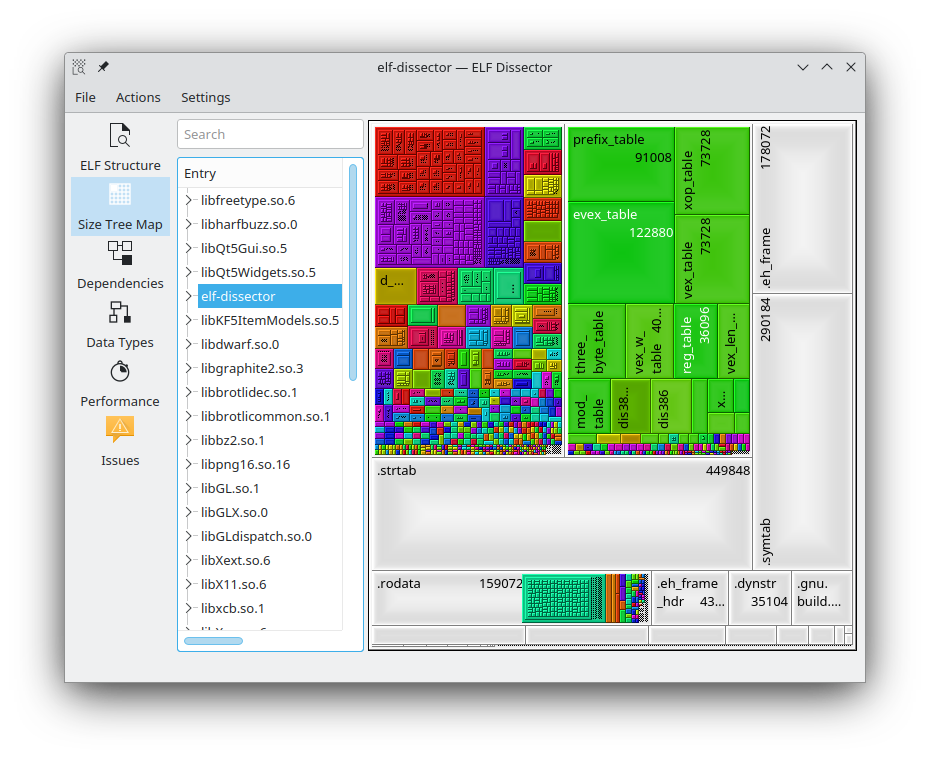Show the Data Types view
Screen dimensions: 930x759
coord(119,323)
